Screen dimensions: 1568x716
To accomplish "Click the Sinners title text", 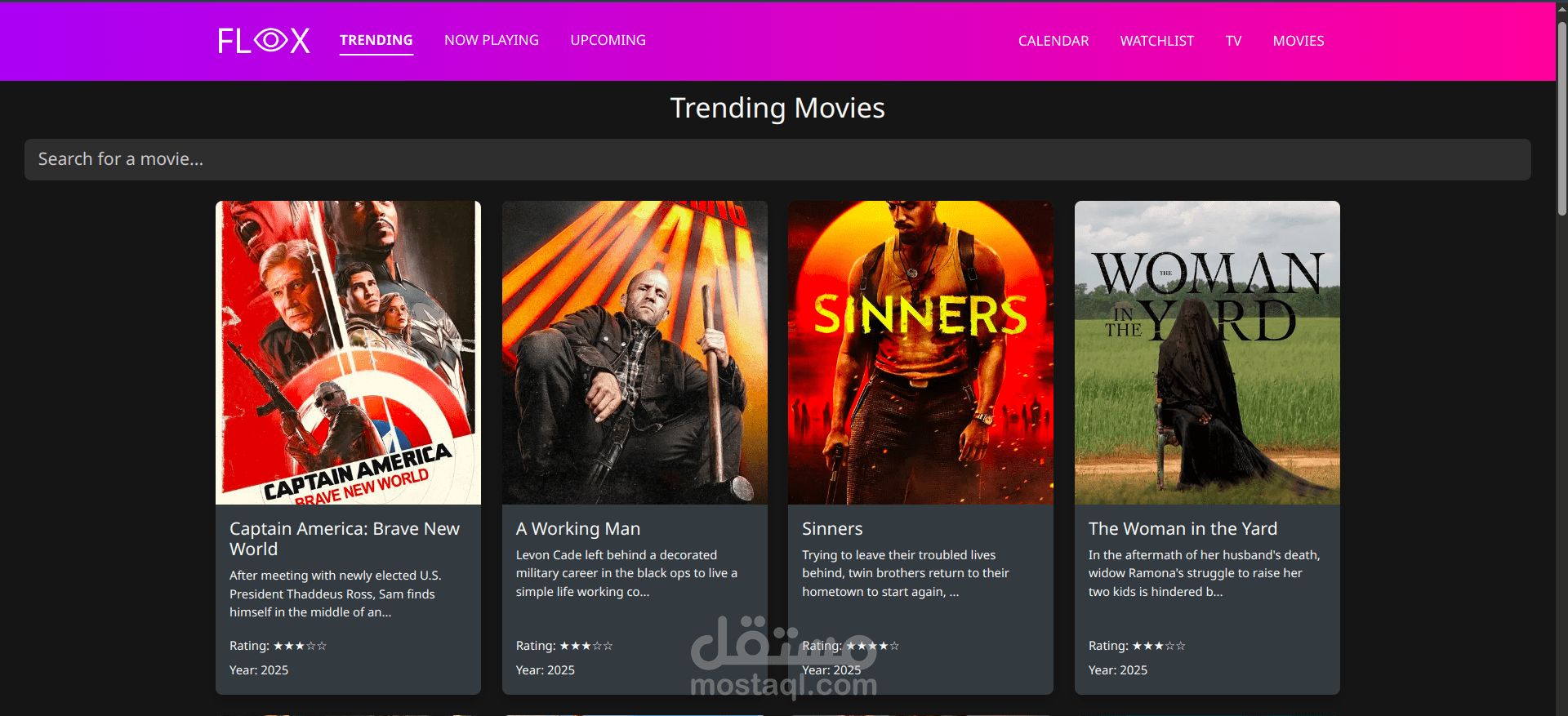I will pyautogui.click(x=832, y=529).
